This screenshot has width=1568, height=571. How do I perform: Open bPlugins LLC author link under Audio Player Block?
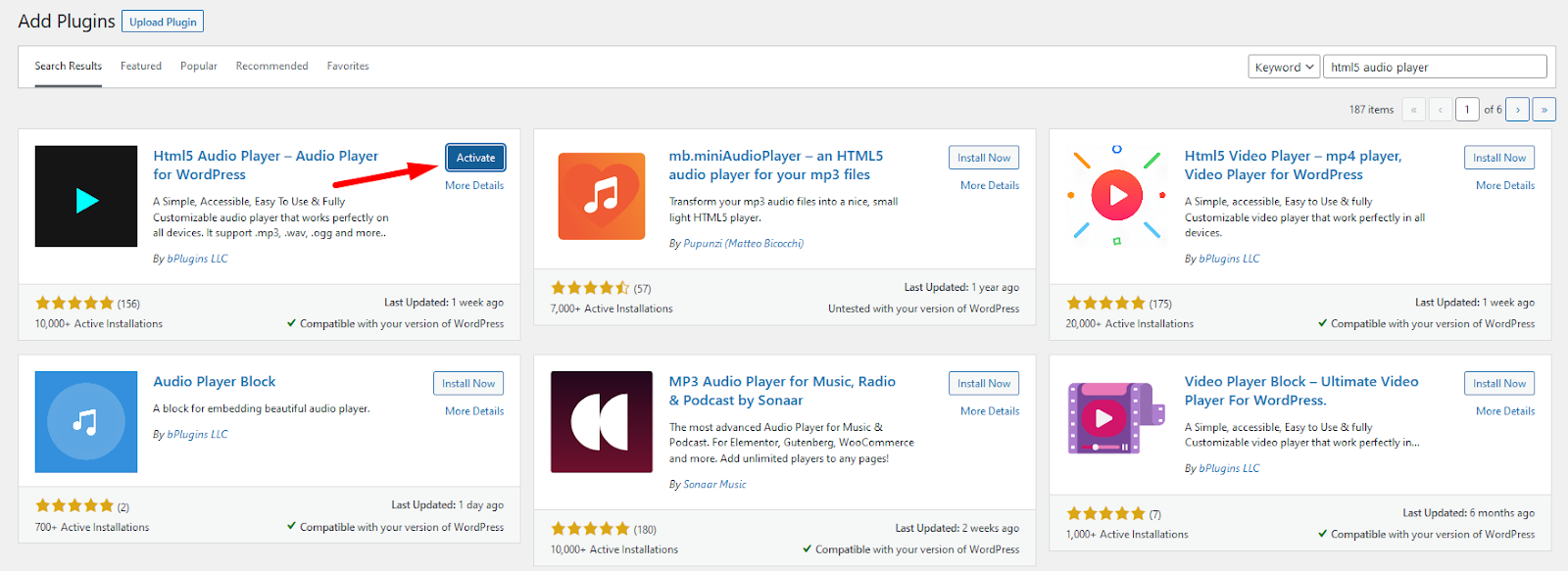[x=197, y=434]
